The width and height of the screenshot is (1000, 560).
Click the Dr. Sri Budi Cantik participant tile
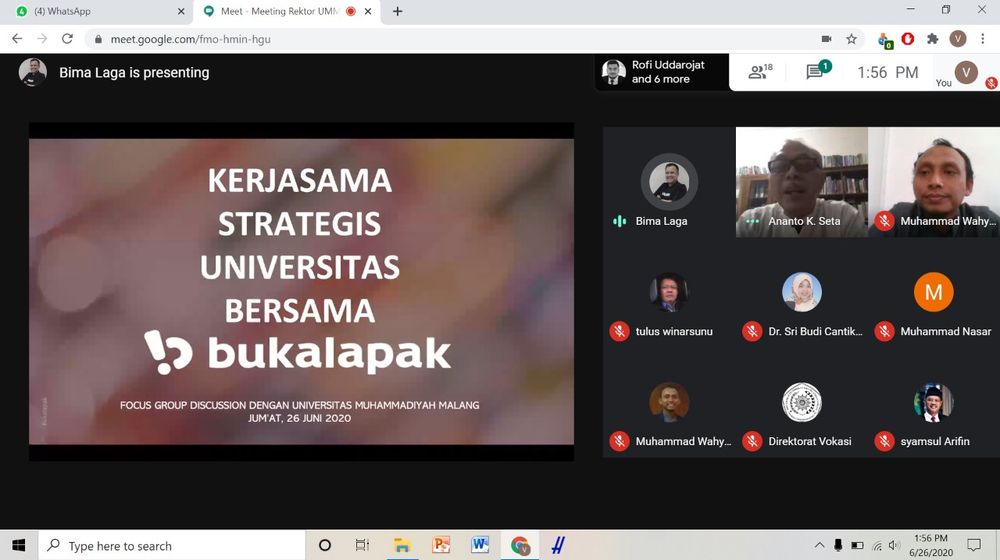(x=802, y=292)
